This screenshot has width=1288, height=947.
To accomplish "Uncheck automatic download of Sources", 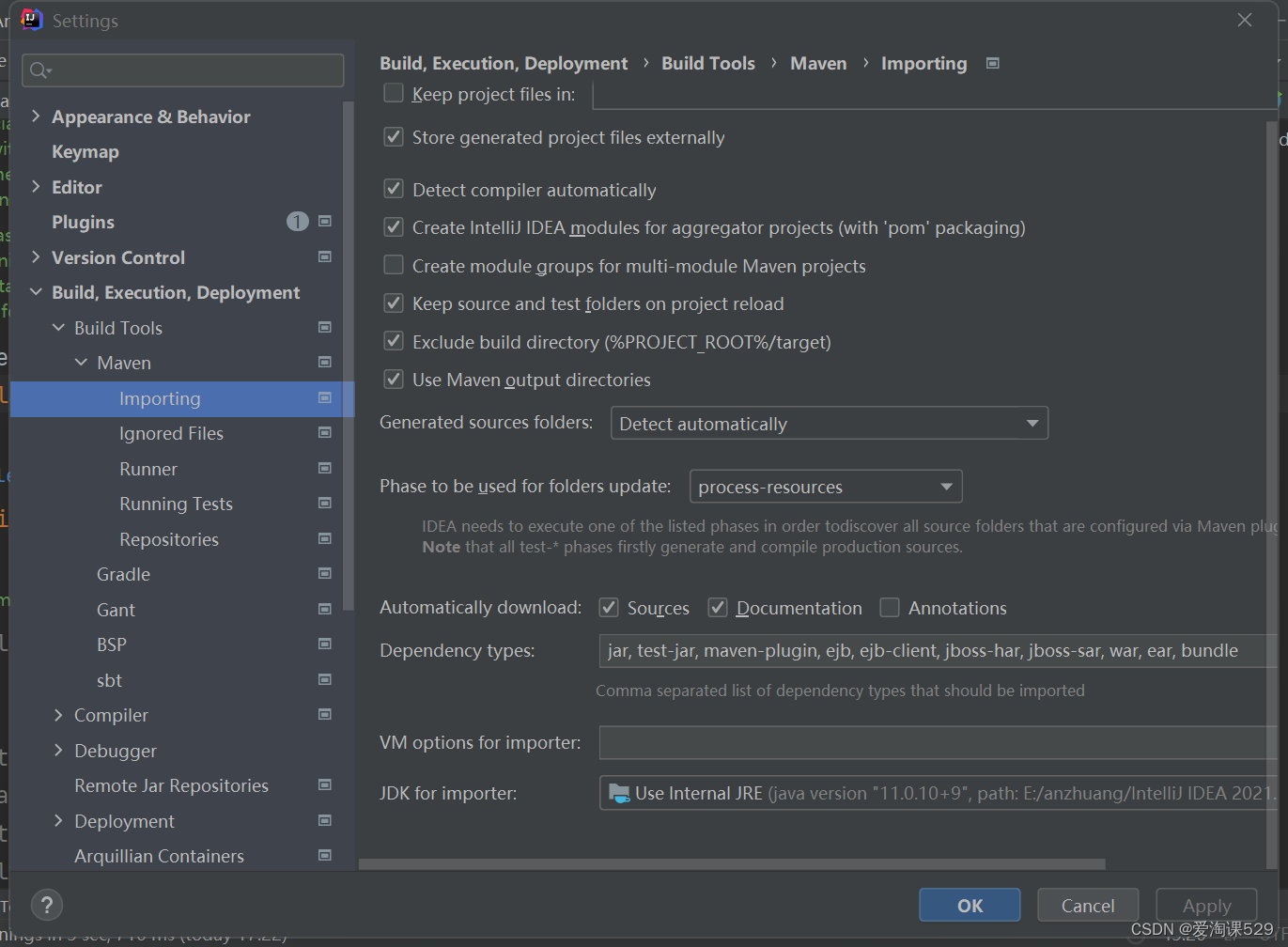I will [x=609, y=608].
